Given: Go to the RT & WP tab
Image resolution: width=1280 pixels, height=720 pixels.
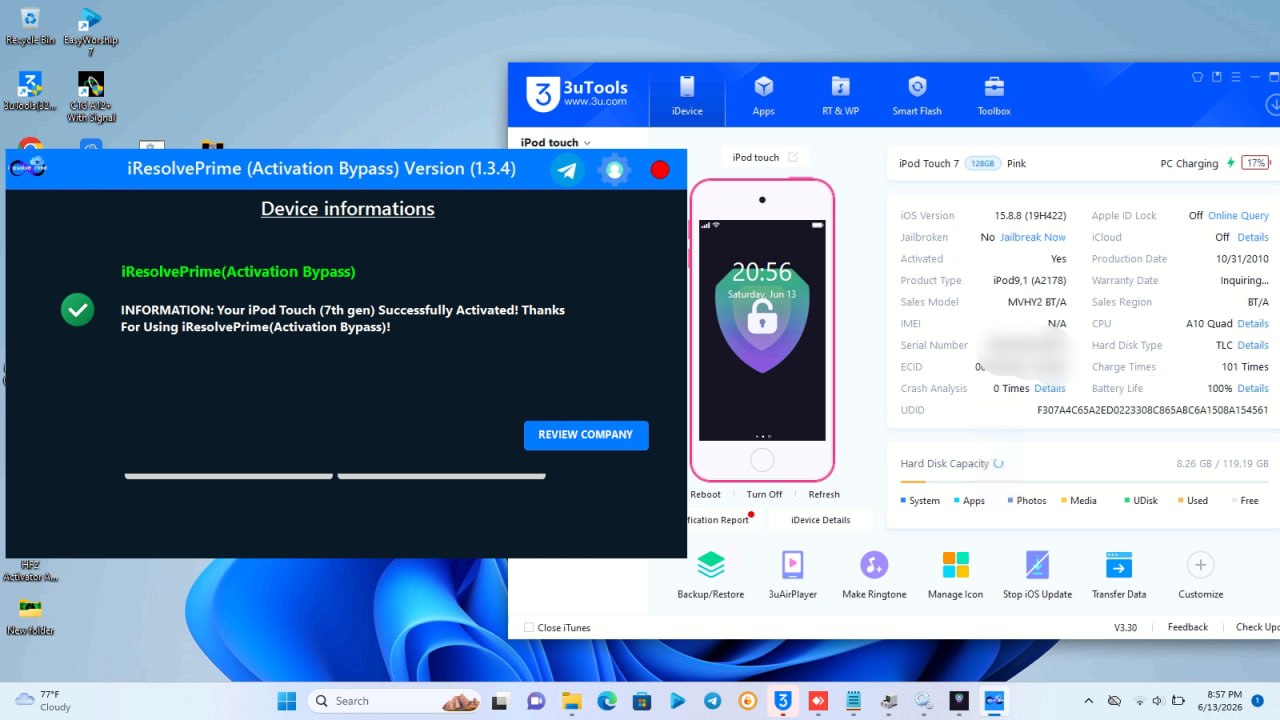Looking at the screenshot, I should (841, 96).
